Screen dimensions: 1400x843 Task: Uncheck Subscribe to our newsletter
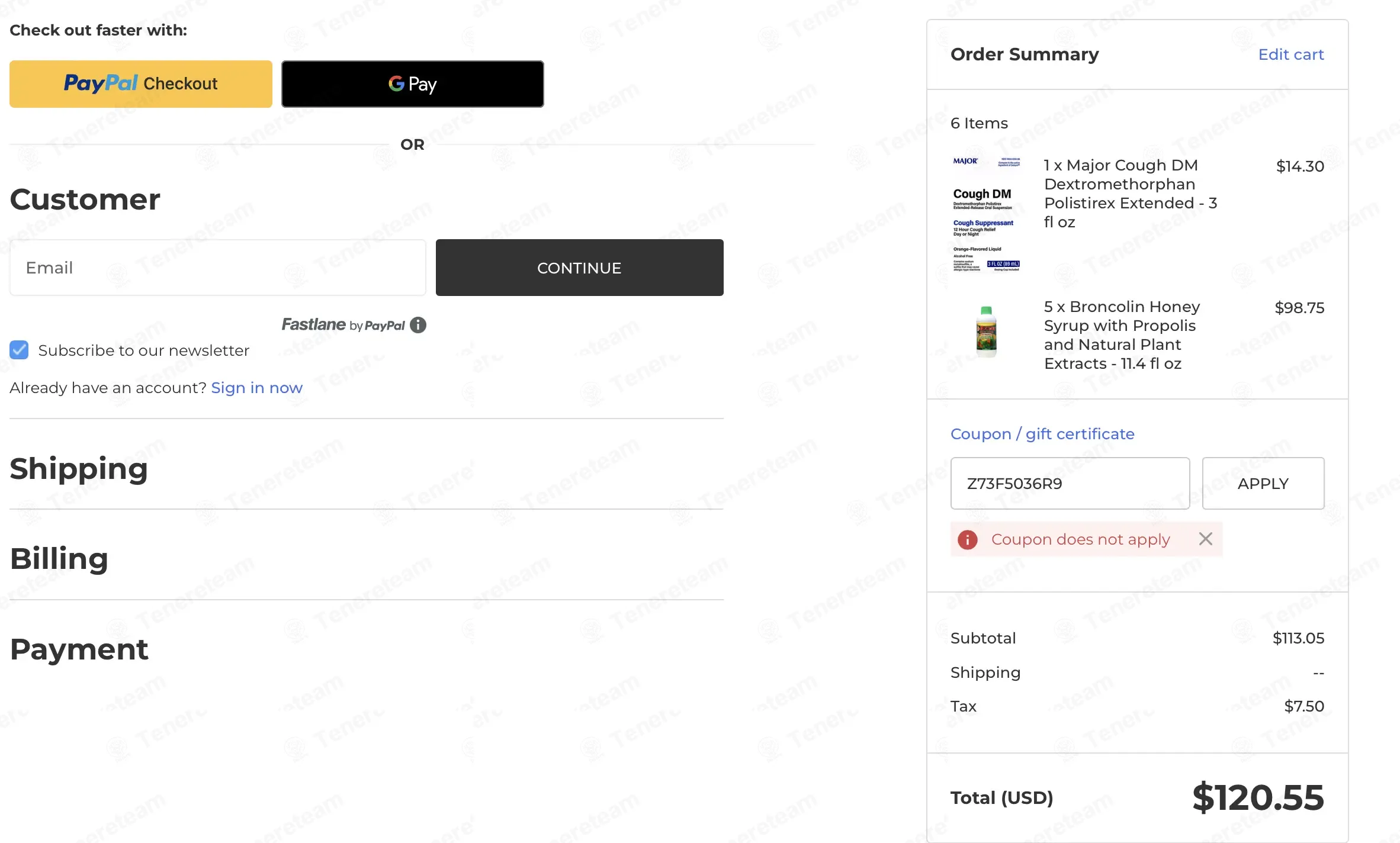coord(19,350)
